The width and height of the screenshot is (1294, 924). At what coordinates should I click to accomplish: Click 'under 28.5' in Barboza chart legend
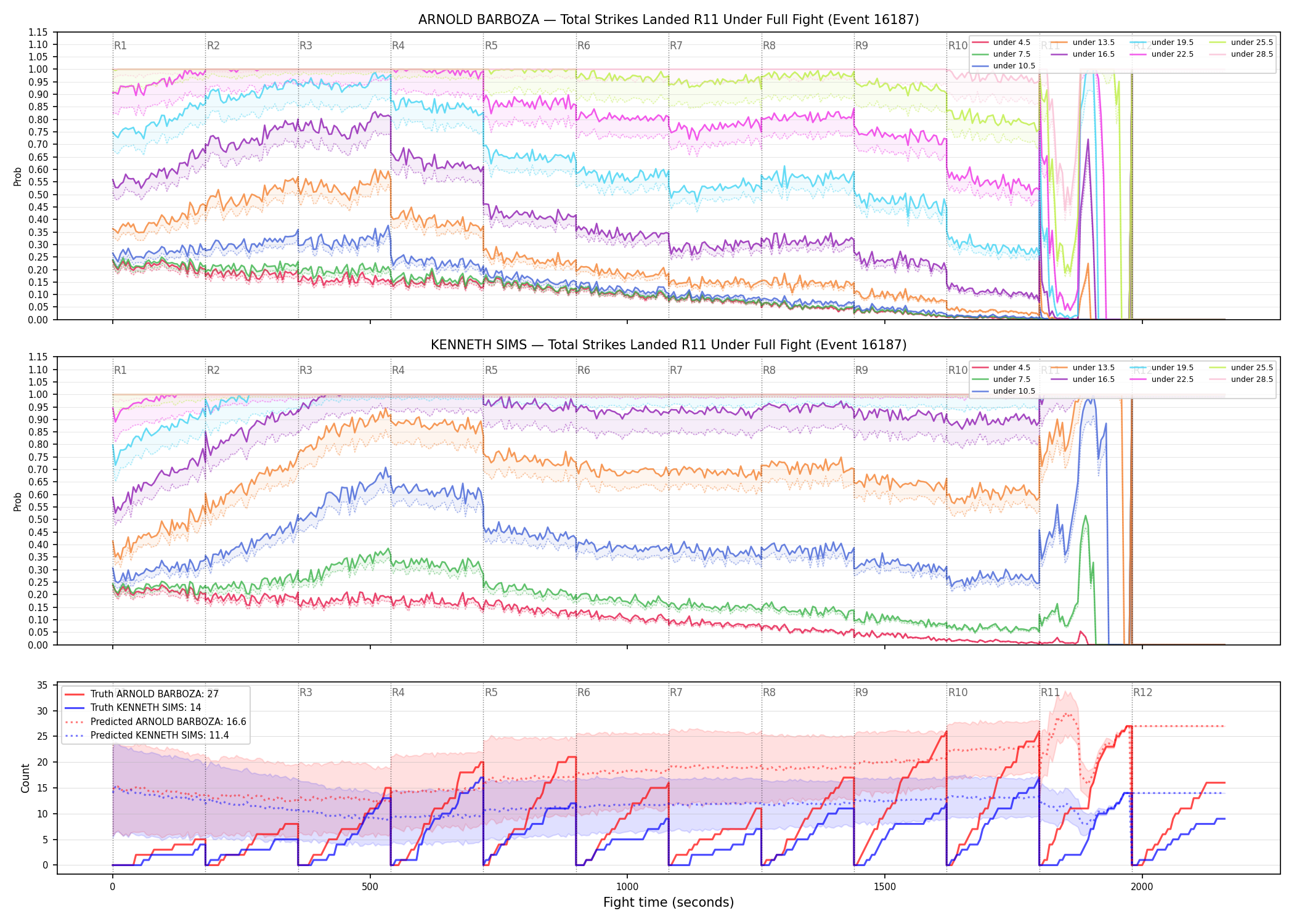coord(1251,54)
